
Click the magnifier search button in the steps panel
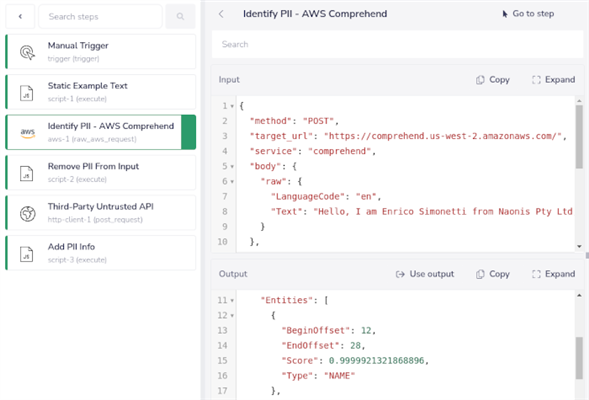point(180,17)
